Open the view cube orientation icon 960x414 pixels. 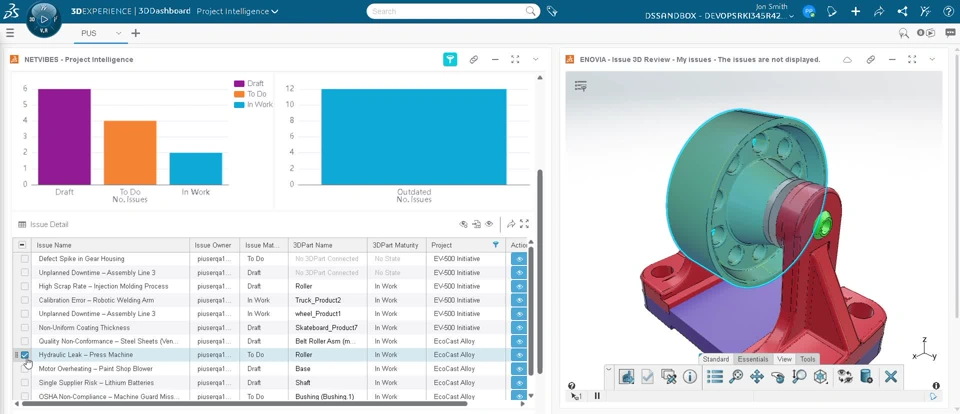(x=820, y=377)
